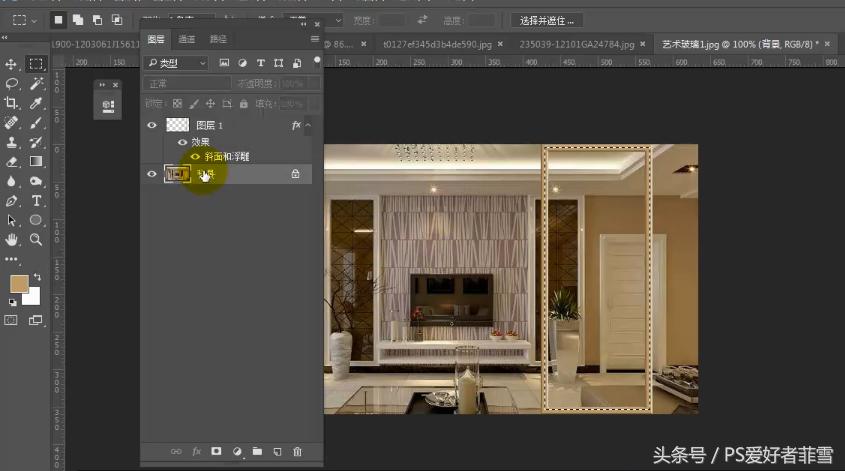The width and height of the screenshot is (845, 471).
Task: Select the Magic Wand tool
Action: click(x=36, y=84)
